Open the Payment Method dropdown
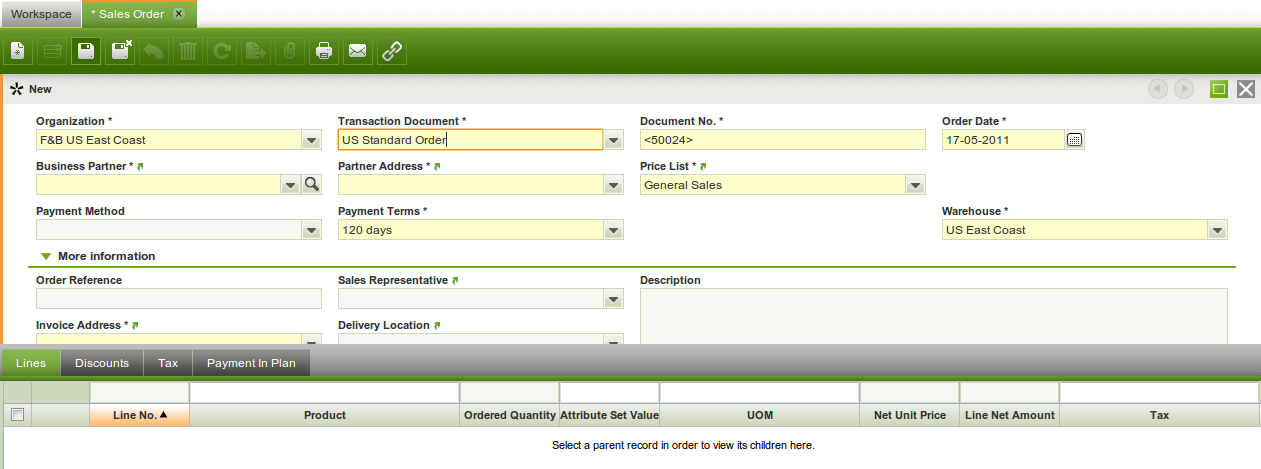Viewport: 1261px width, 469px height. tap(311, 230)
